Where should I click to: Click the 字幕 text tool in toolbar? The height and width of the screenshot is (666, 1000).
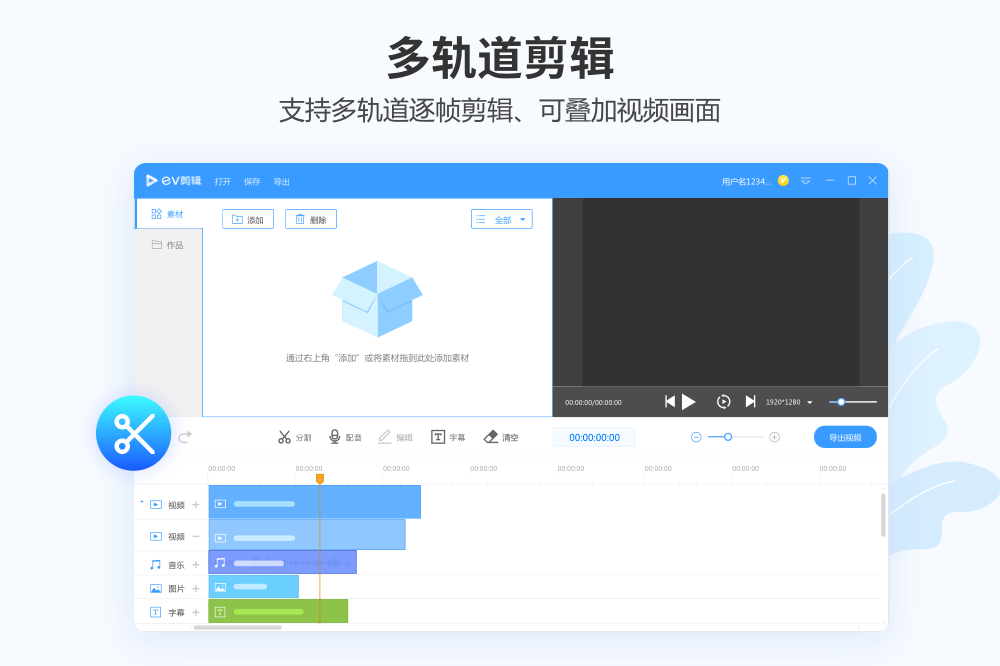(448, 437)
